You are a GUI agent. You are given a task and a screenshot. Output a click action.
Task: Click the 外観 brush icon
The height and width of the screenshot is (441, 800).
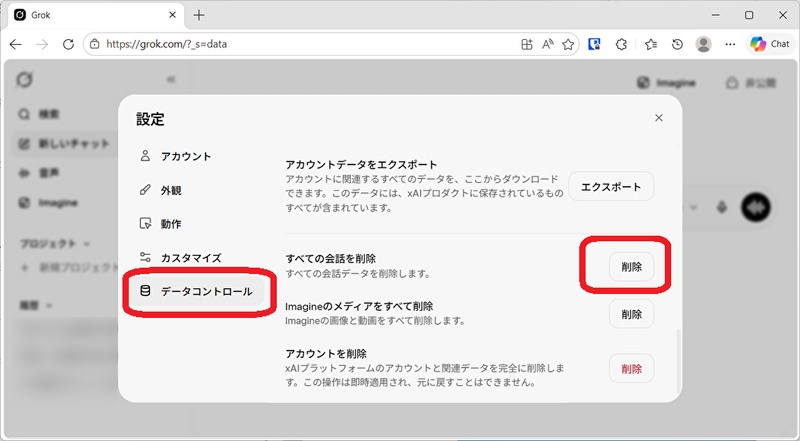tap(145, 190)
